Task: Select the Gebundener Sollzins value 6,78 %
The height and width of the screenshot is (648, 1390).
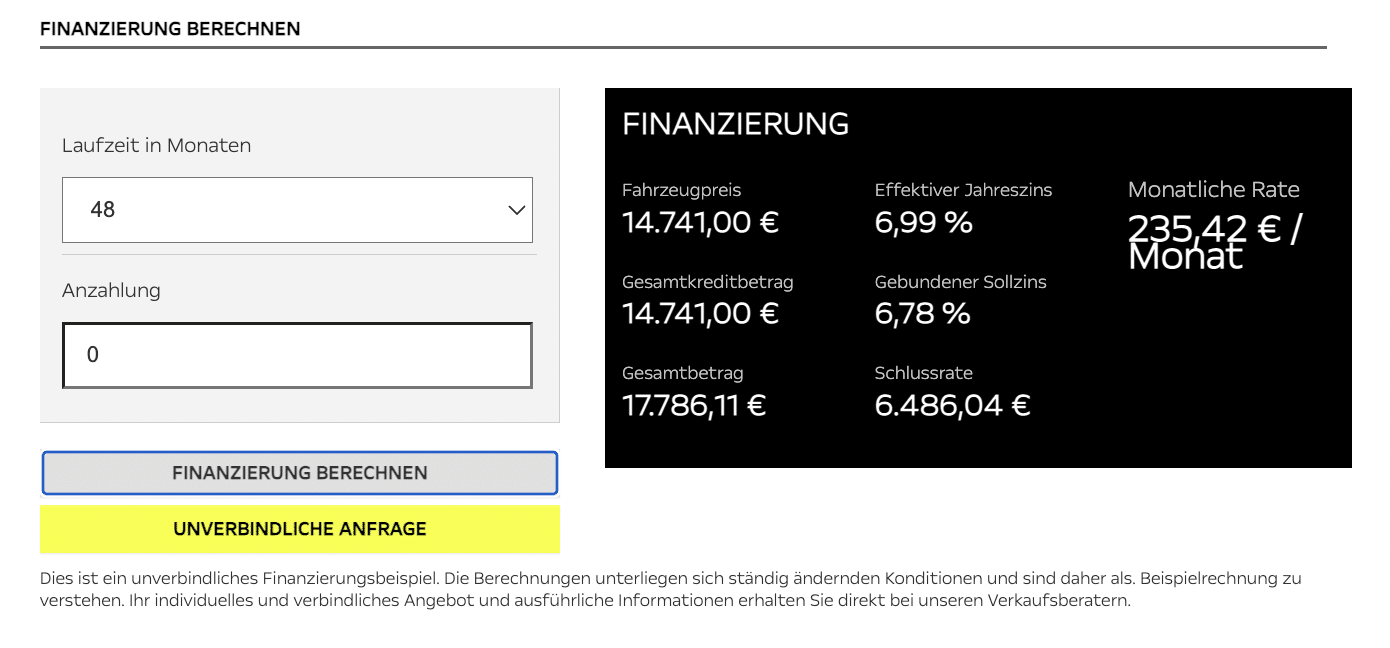Action: tap(922, 313)
